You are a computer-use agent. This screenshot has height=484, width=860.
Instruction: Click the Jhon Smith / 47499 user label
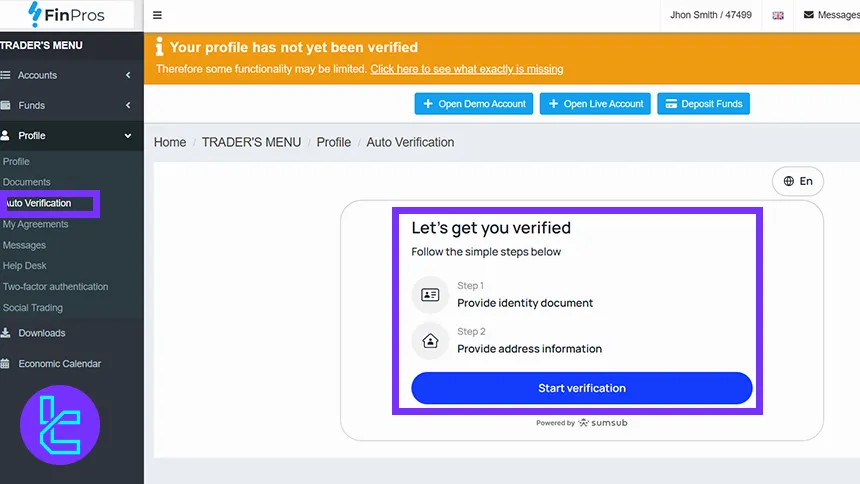pos(711,15)
